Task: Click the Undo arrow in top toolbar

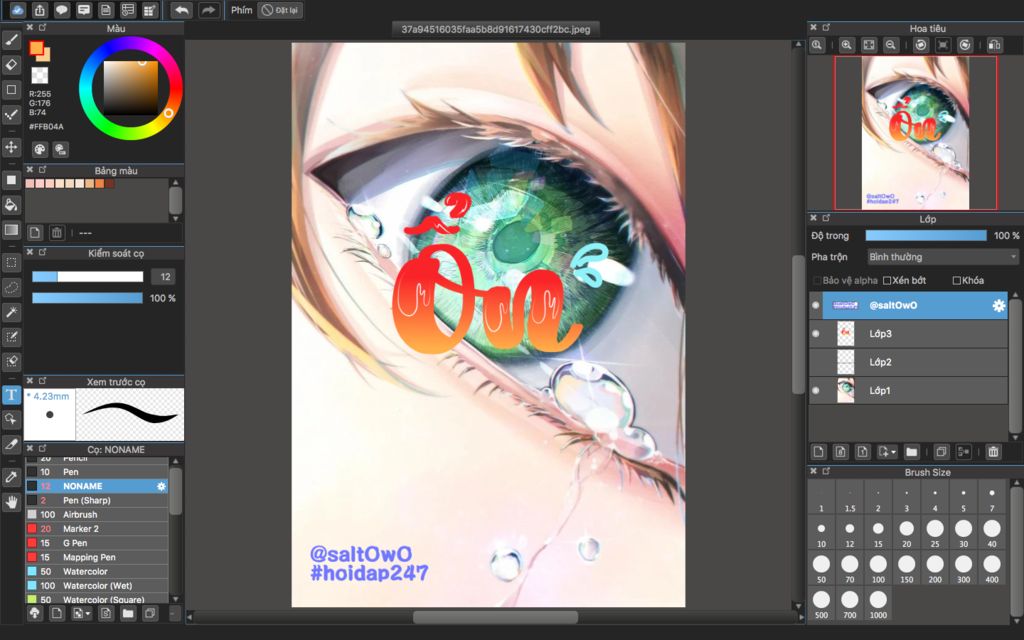Action: pyautogui.click(x=182, y=10)
